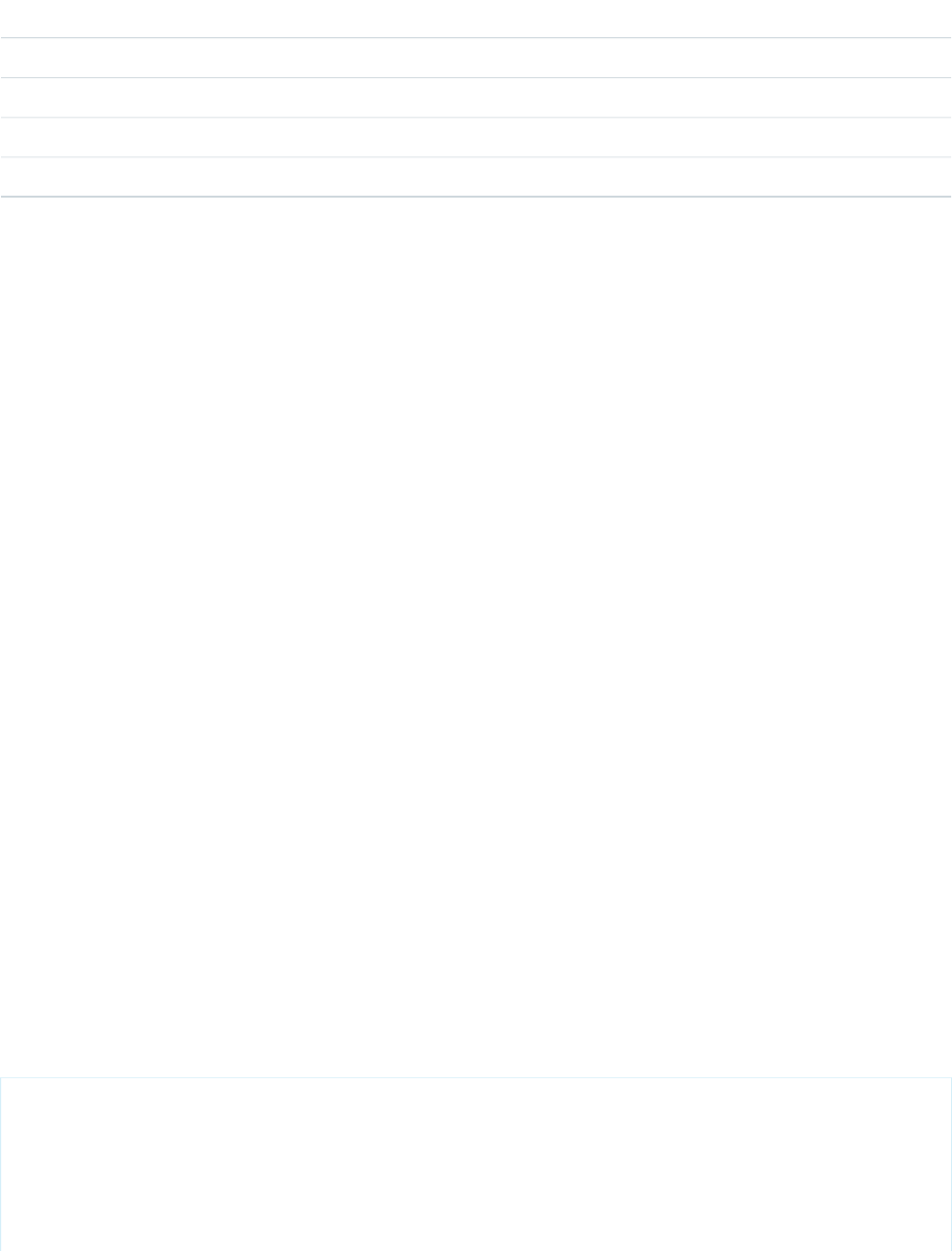Screen dimensions: 952x1251
Task: Click the second horizontal divider line
Action: click(476, 77)
